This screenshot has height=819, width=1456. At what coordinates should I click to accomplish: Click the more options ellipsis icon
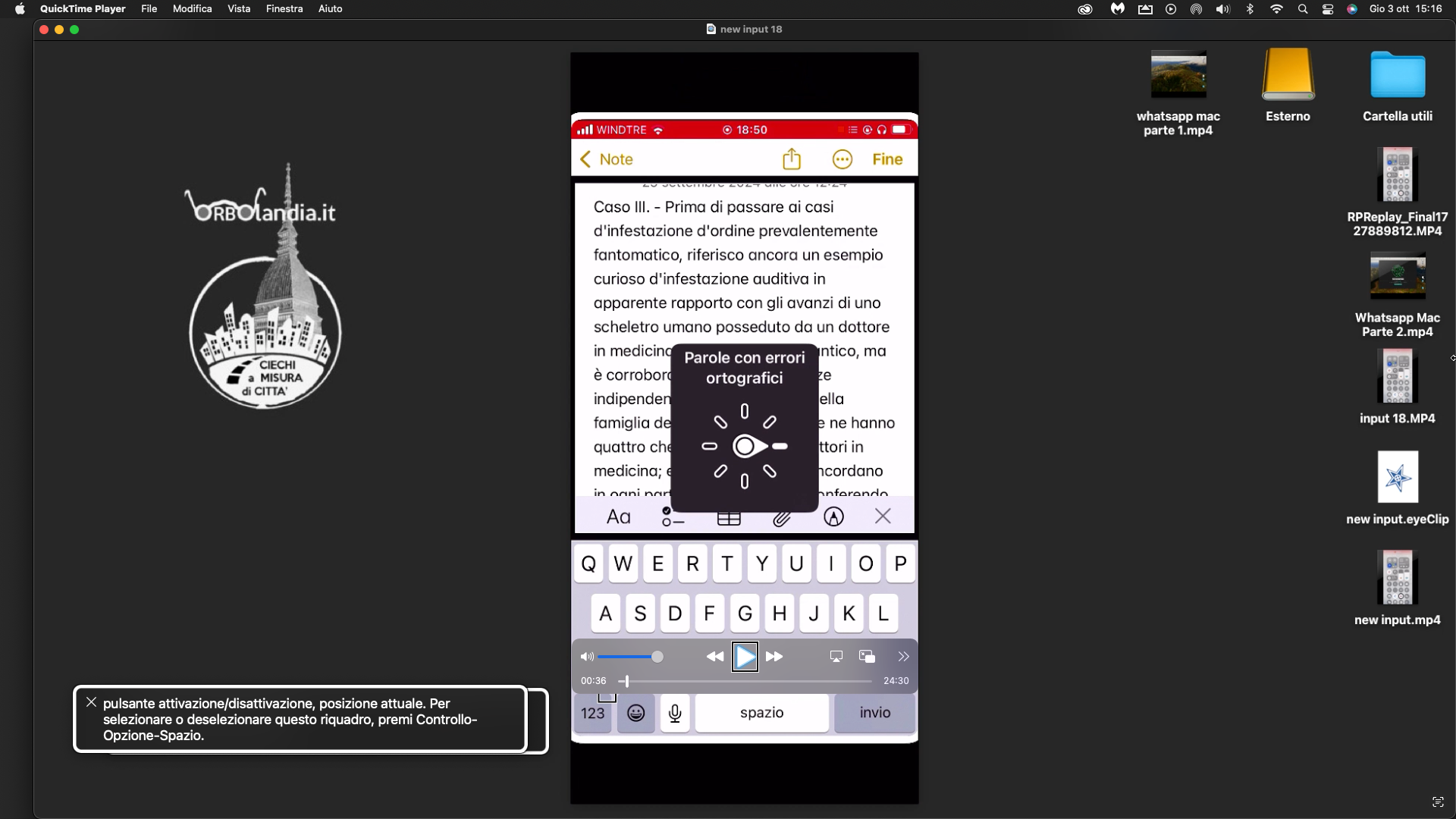[843, 159]
